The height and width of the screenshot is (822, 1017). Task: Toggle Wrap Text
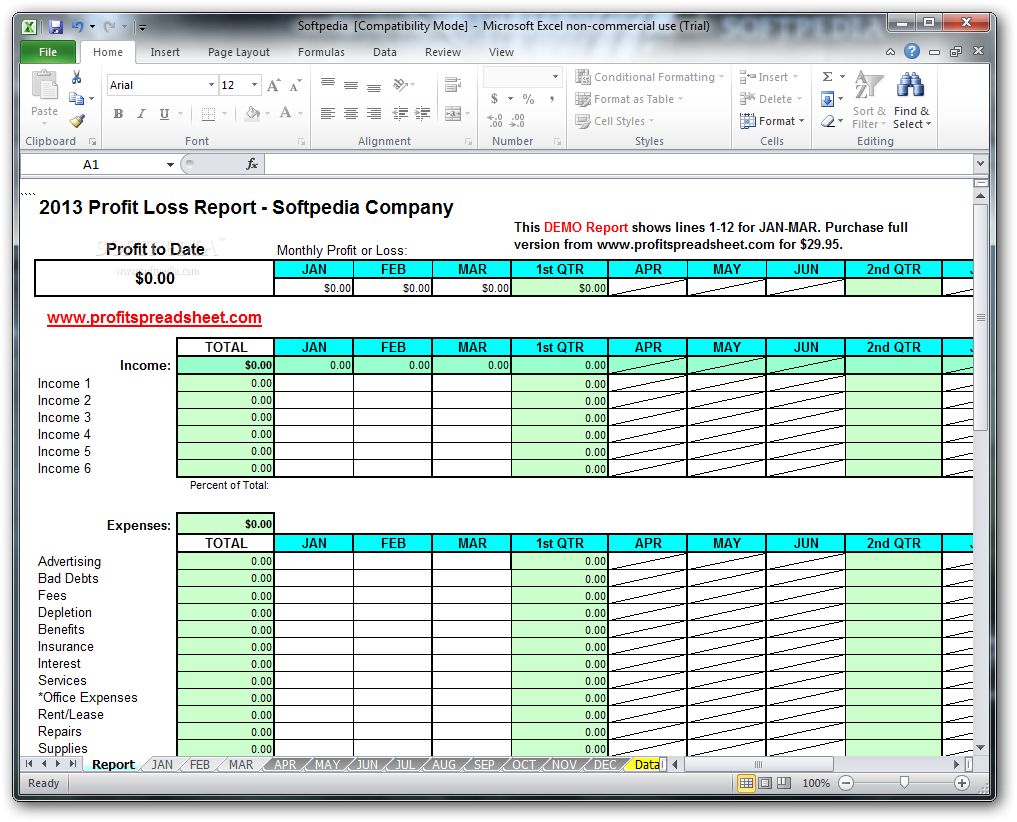tap(453, 84)
